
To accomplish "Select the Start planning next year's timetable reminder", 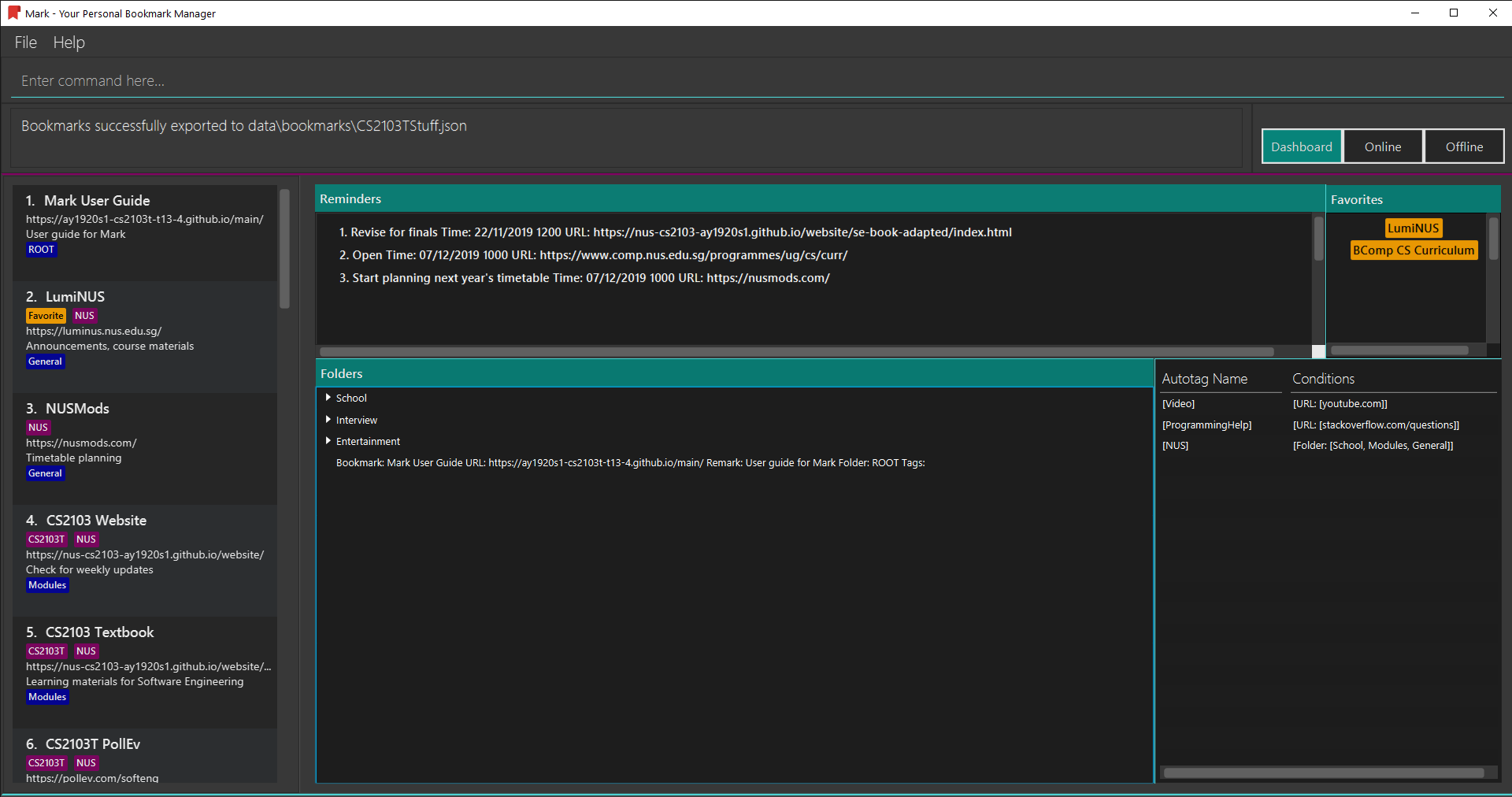I will [x=584, y=278].
